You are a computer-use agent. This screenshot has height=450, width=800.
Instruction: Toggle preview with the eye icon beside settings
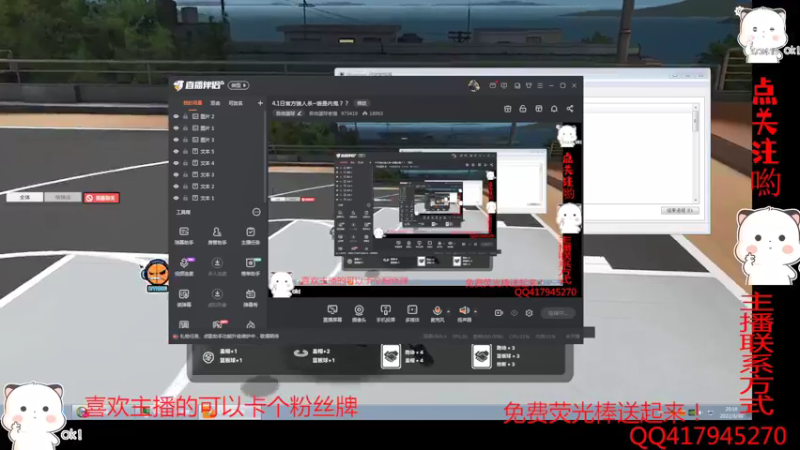tap(514, 313)
